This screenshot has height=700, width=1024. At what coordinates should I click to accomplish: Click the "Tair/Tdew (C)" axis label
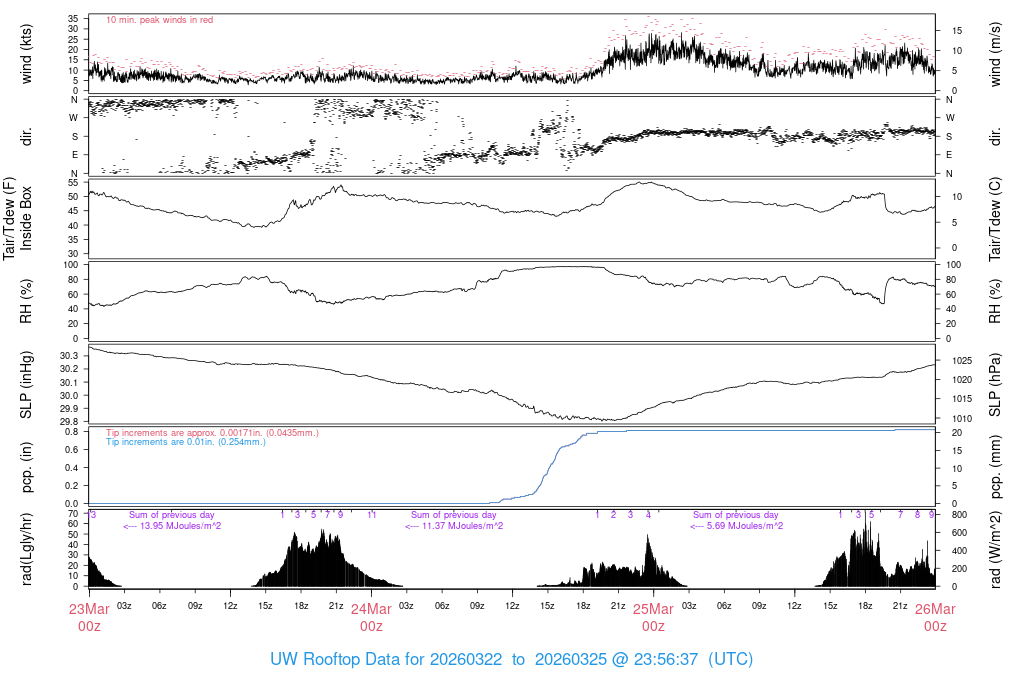click(x=995, y=218)
